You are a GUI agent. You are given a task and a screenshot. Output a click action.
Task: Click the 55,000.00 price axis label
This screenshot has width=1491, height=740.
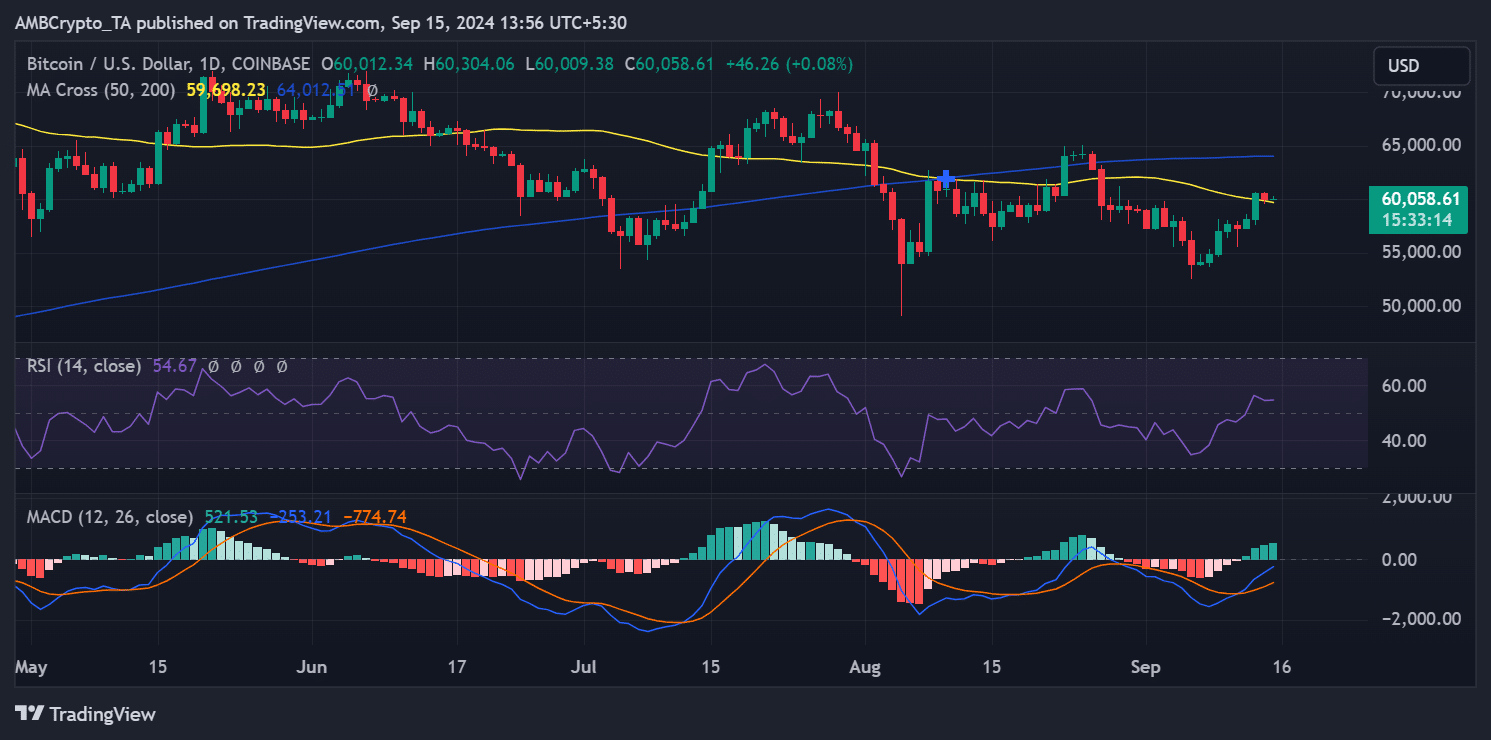coord(1419,252)
